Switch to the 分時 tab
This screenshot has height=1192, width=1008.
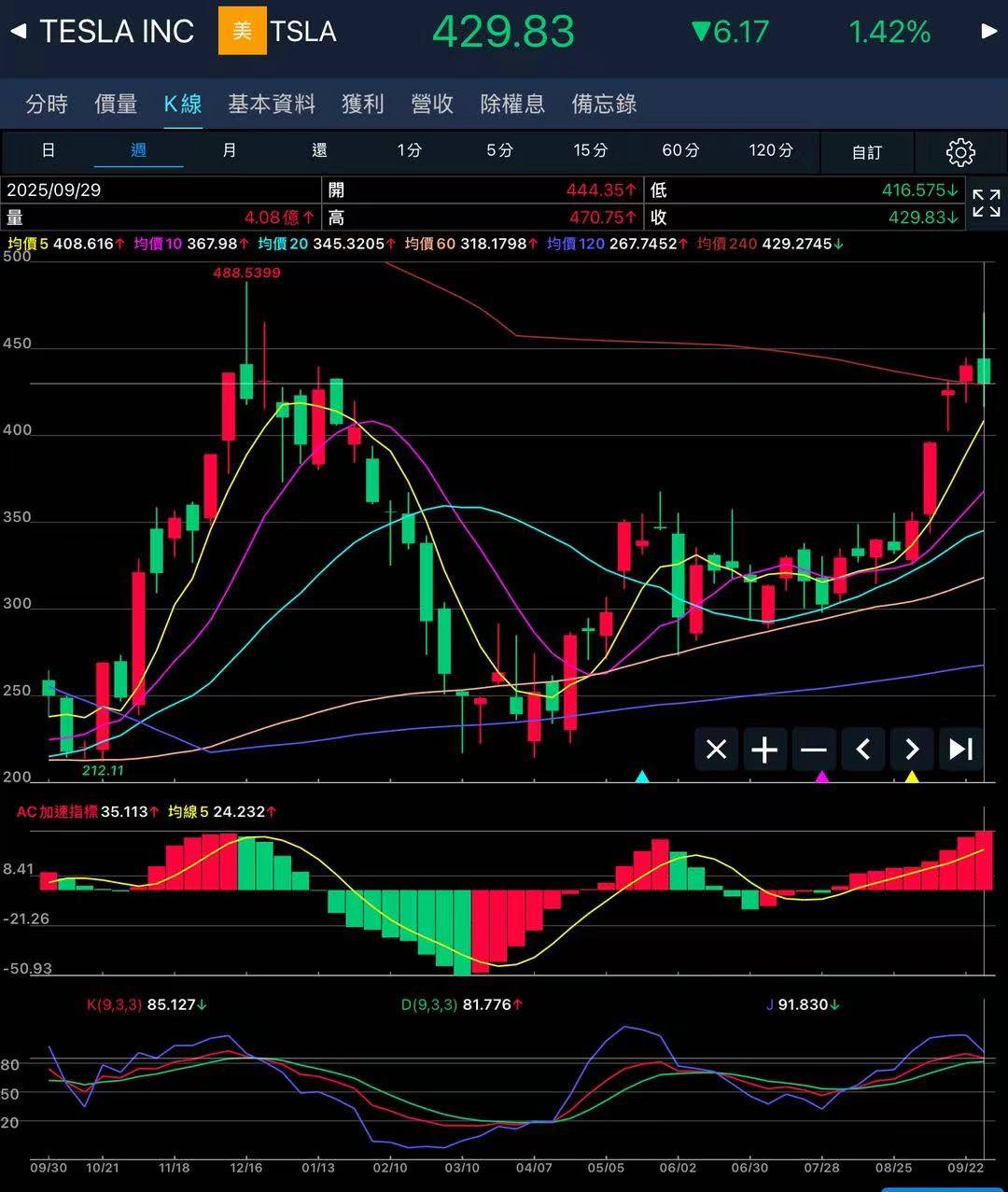(47, 104)
